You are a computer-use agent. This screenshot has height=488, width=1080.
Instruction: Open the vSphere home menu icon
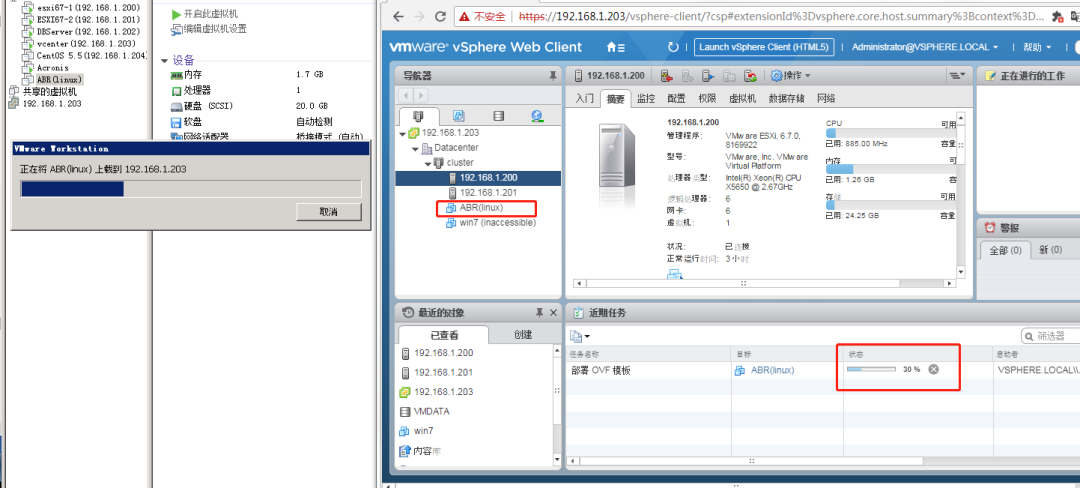tap(615, 47)
